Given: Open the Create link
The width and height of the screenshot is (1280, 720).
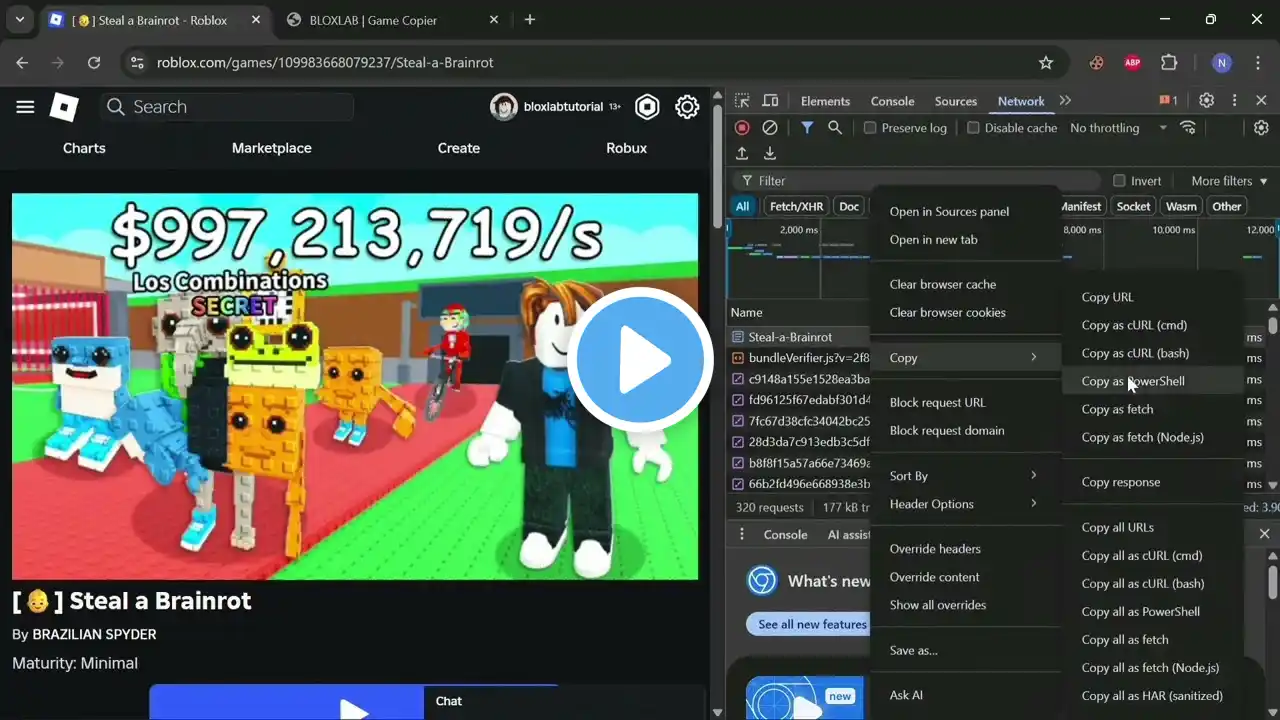Looking at the screenshot, I should pos(459,148).
